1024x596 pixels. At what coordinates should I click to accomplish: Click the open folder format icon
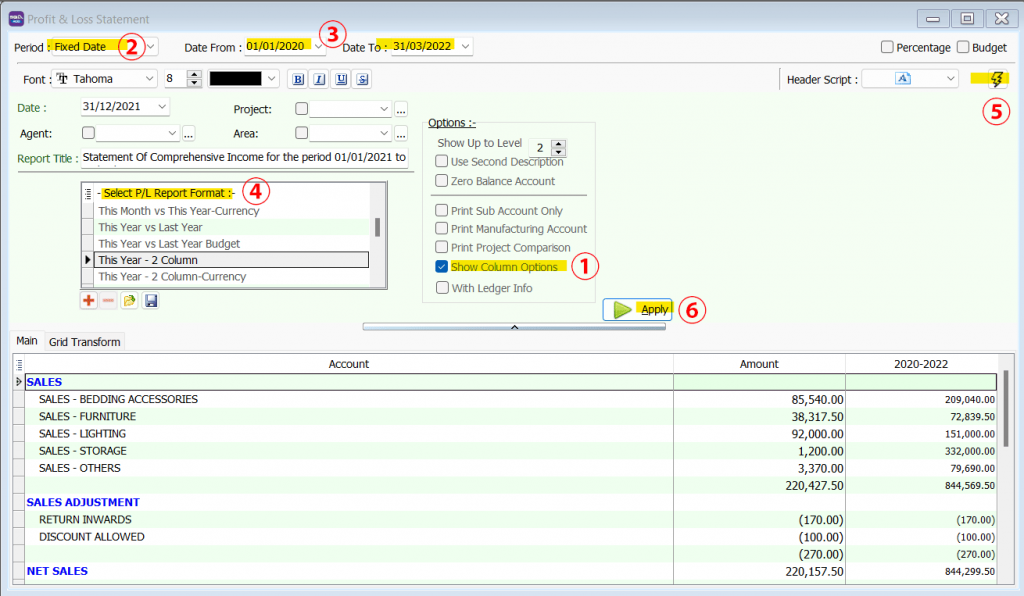tap(129, 300)
